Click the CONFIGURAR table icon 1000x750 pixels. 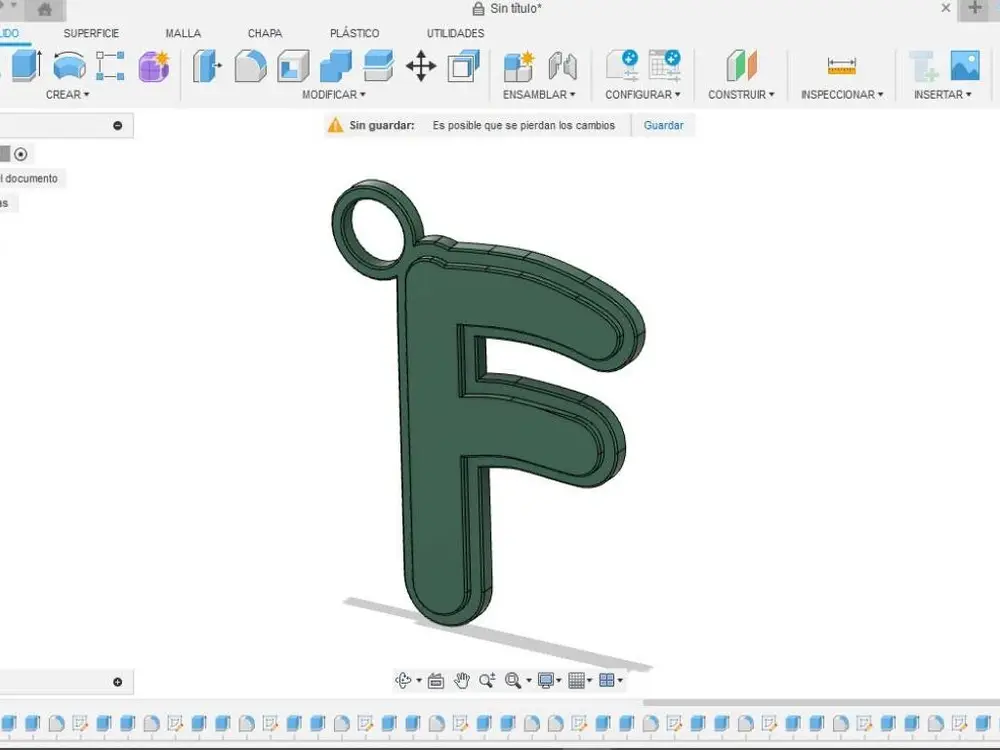(665, 66)
